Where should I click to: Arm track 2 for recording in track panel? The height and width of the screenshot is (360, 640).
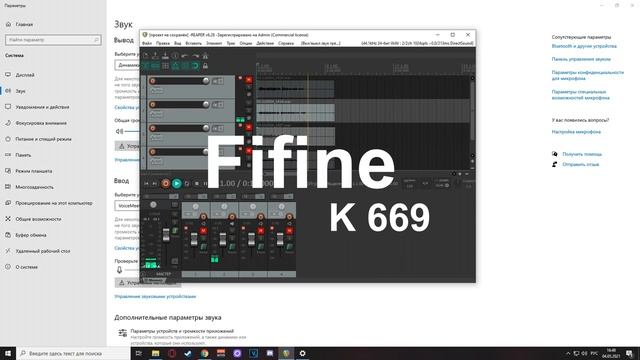(x=153, y=104)
